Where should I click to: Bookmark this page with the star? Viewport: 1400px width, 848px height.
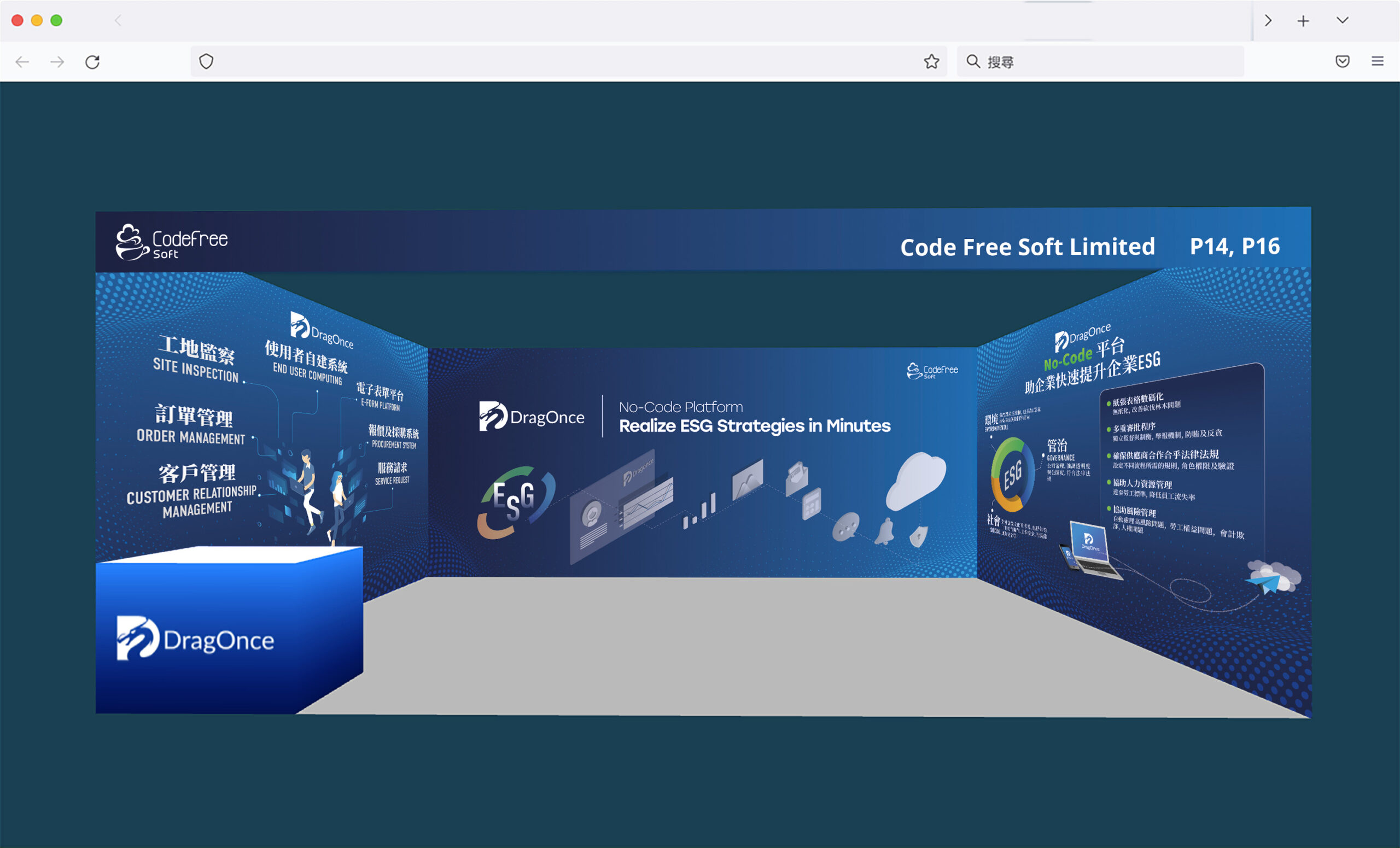click(x=931, y=61)
